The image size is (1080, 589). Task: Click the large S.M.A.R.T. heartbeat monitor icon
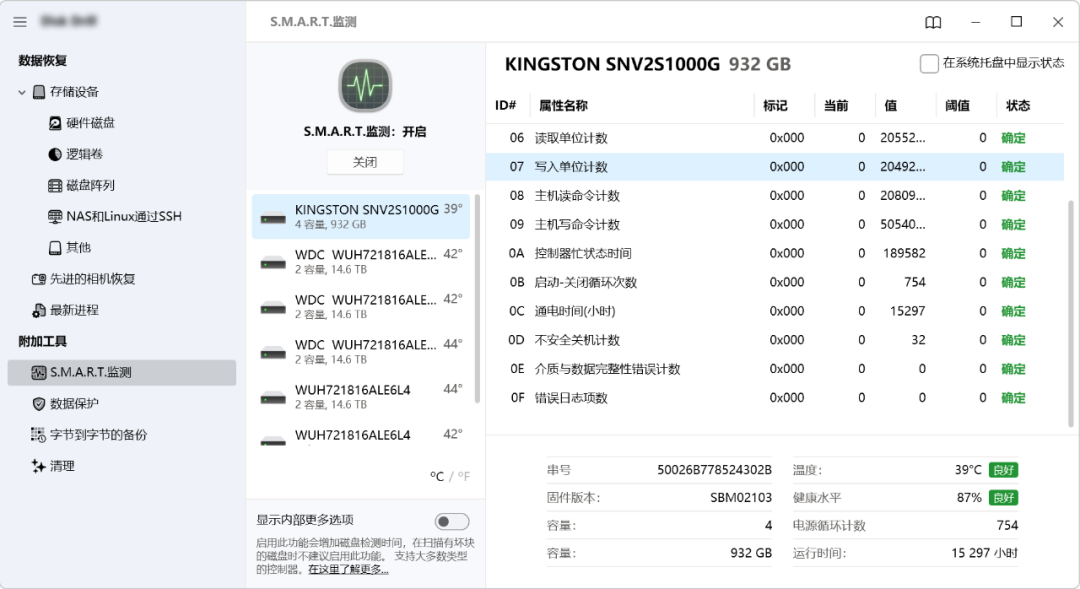[x=365, y=85]
